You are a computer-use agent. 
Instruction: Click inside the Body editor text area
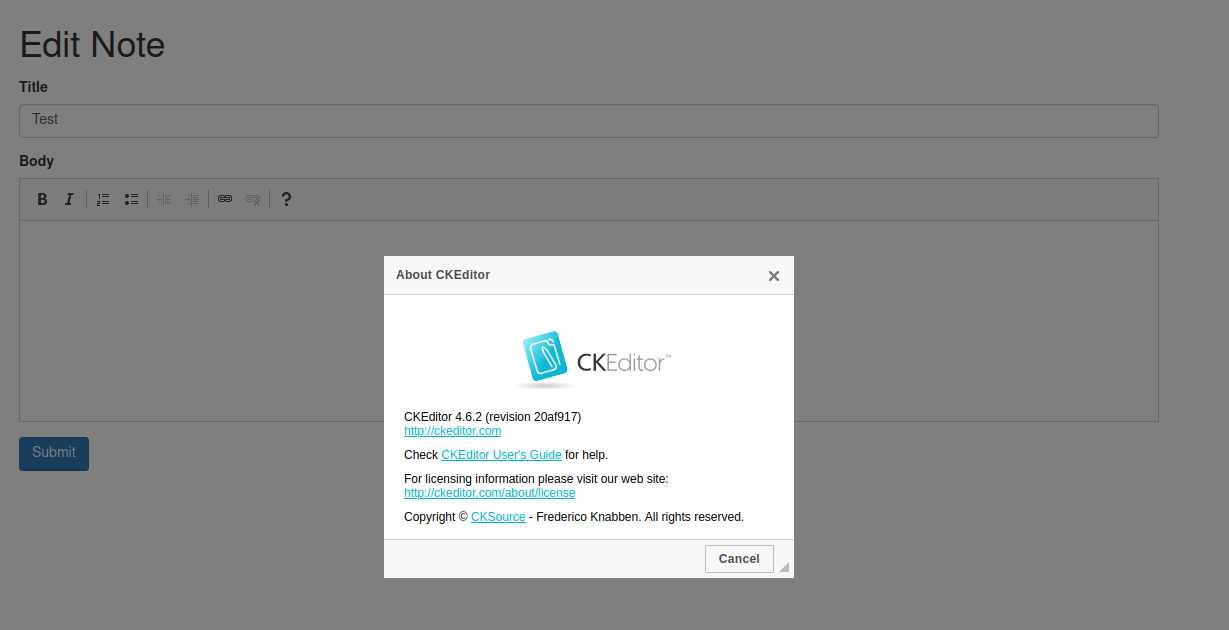coord(200,320)
